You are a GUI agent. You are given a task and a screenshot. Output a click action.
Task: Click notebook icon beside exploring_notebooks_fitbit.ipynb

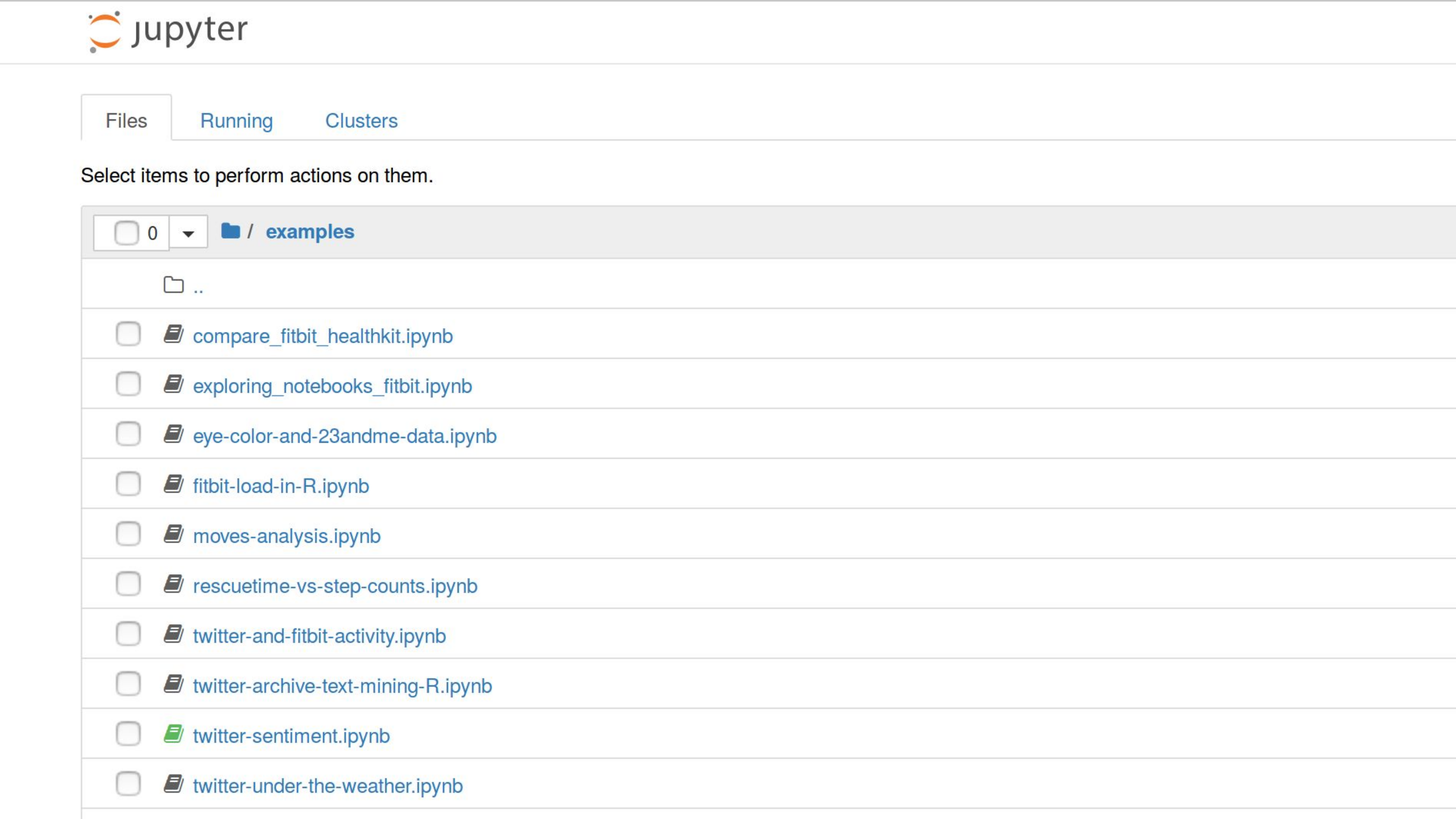[x=174, y=384]
